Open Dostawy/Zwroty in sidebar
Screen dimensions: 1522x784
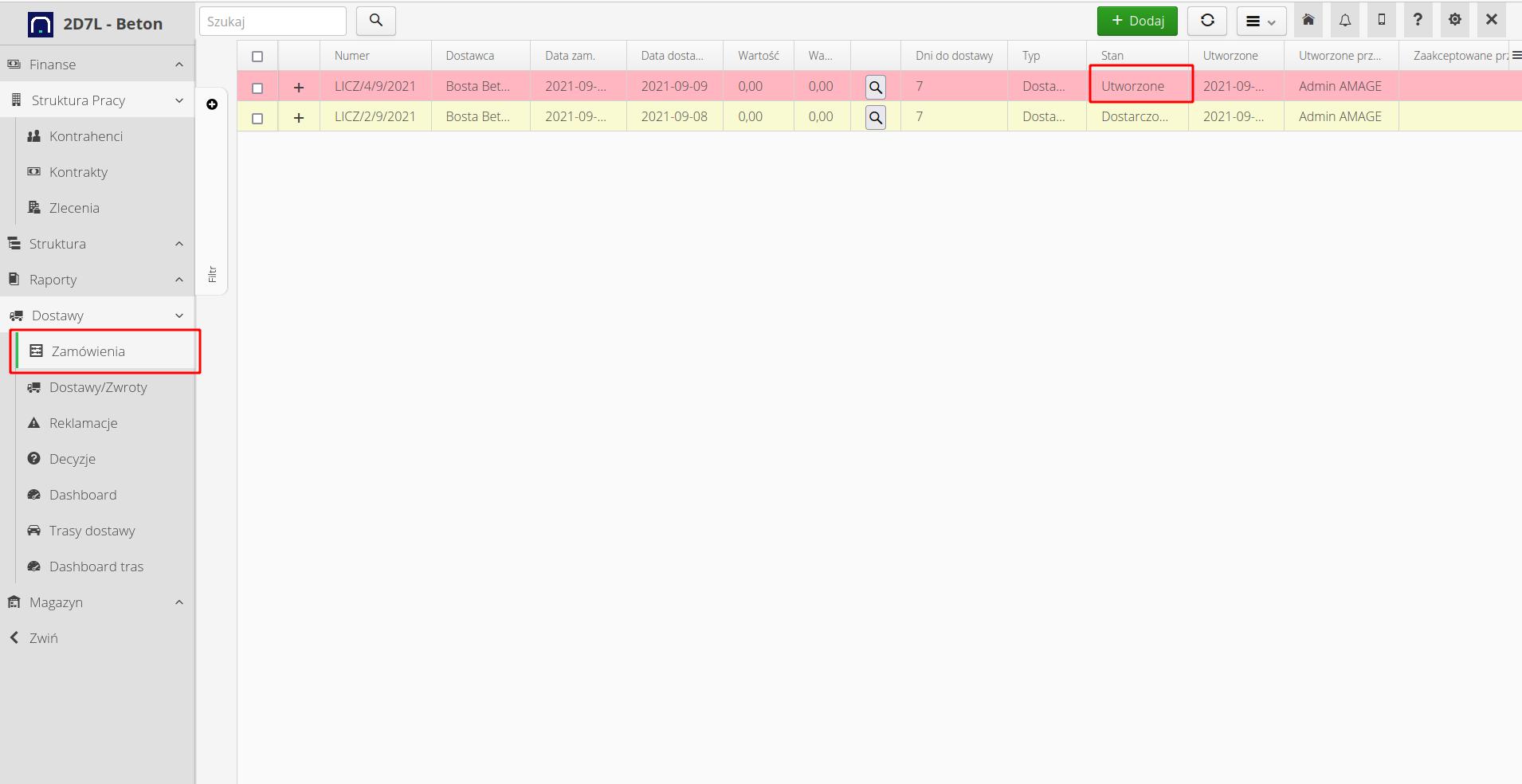(x=98, y=387)
